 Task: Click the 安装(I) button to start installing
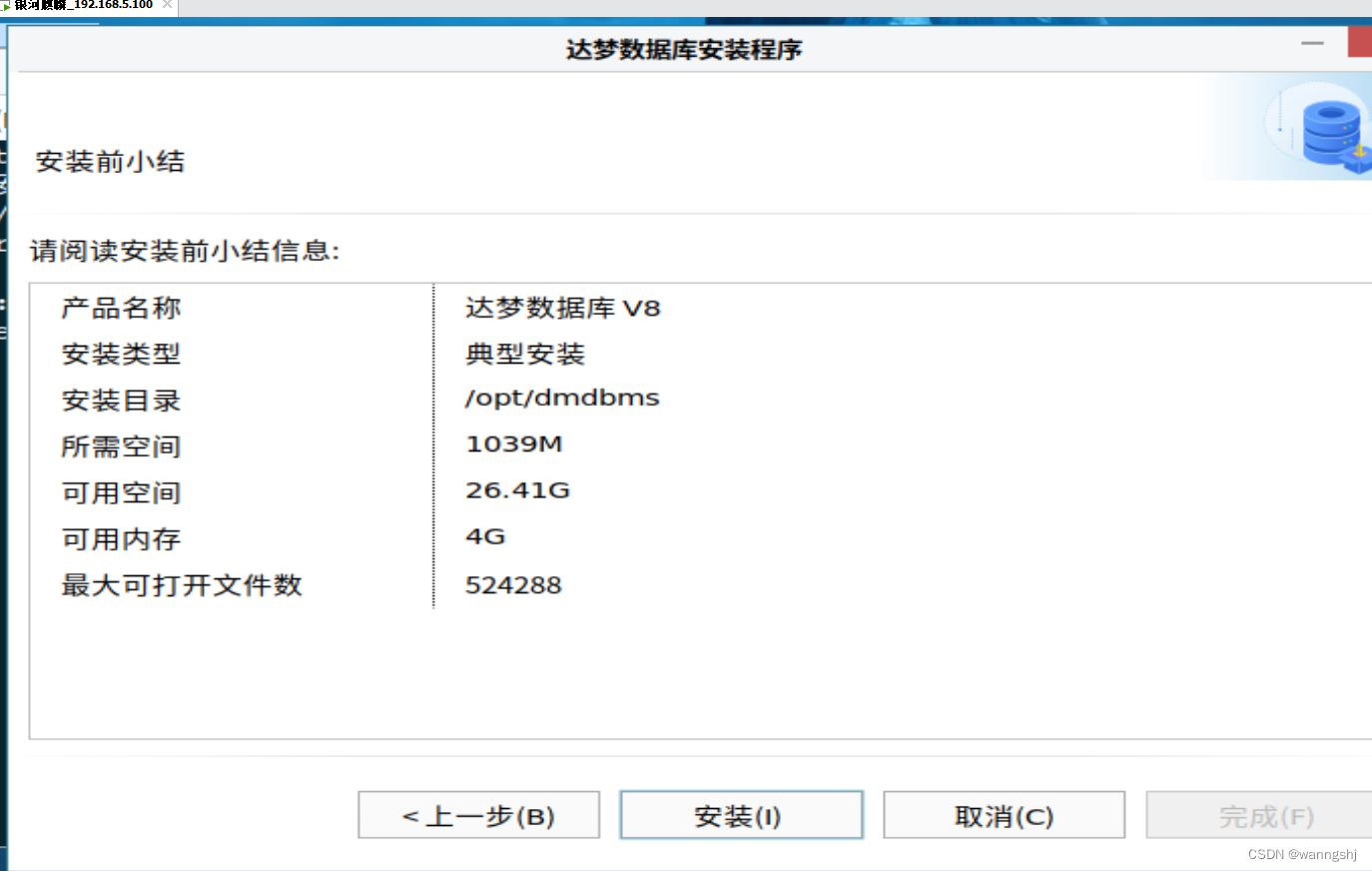pos(741,815)
